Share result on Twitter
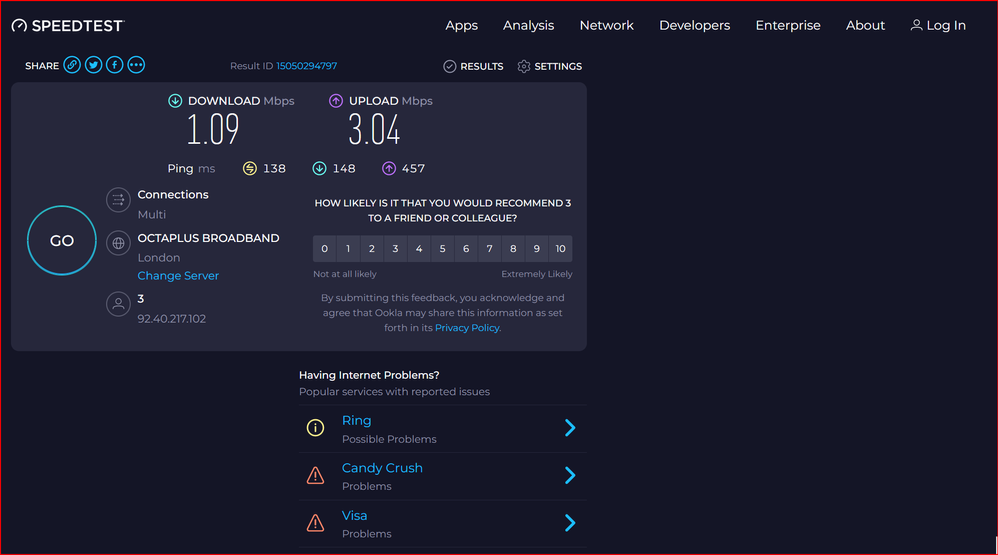998x555 pixels. click(x=94, y=65)
